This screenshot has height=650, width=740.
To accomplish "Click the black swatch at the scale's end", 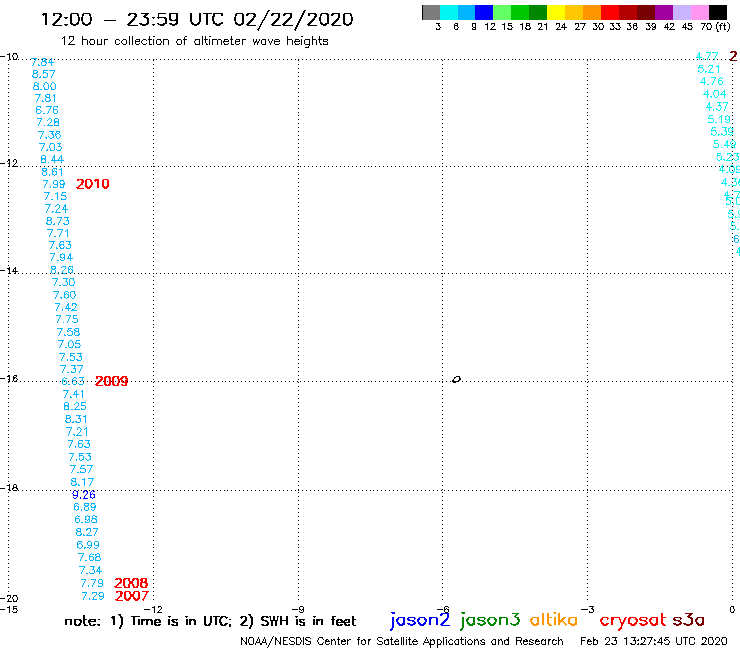I will [718, 12].
